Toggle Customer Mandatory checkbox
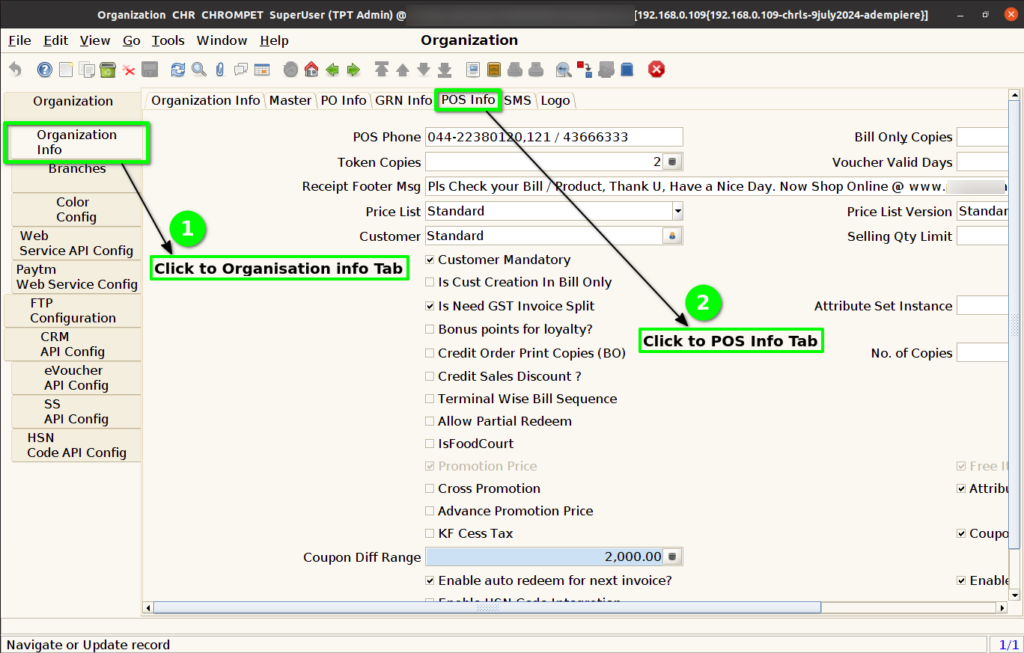The height and width of the screenshot is (653, 1024). point(430,259)
